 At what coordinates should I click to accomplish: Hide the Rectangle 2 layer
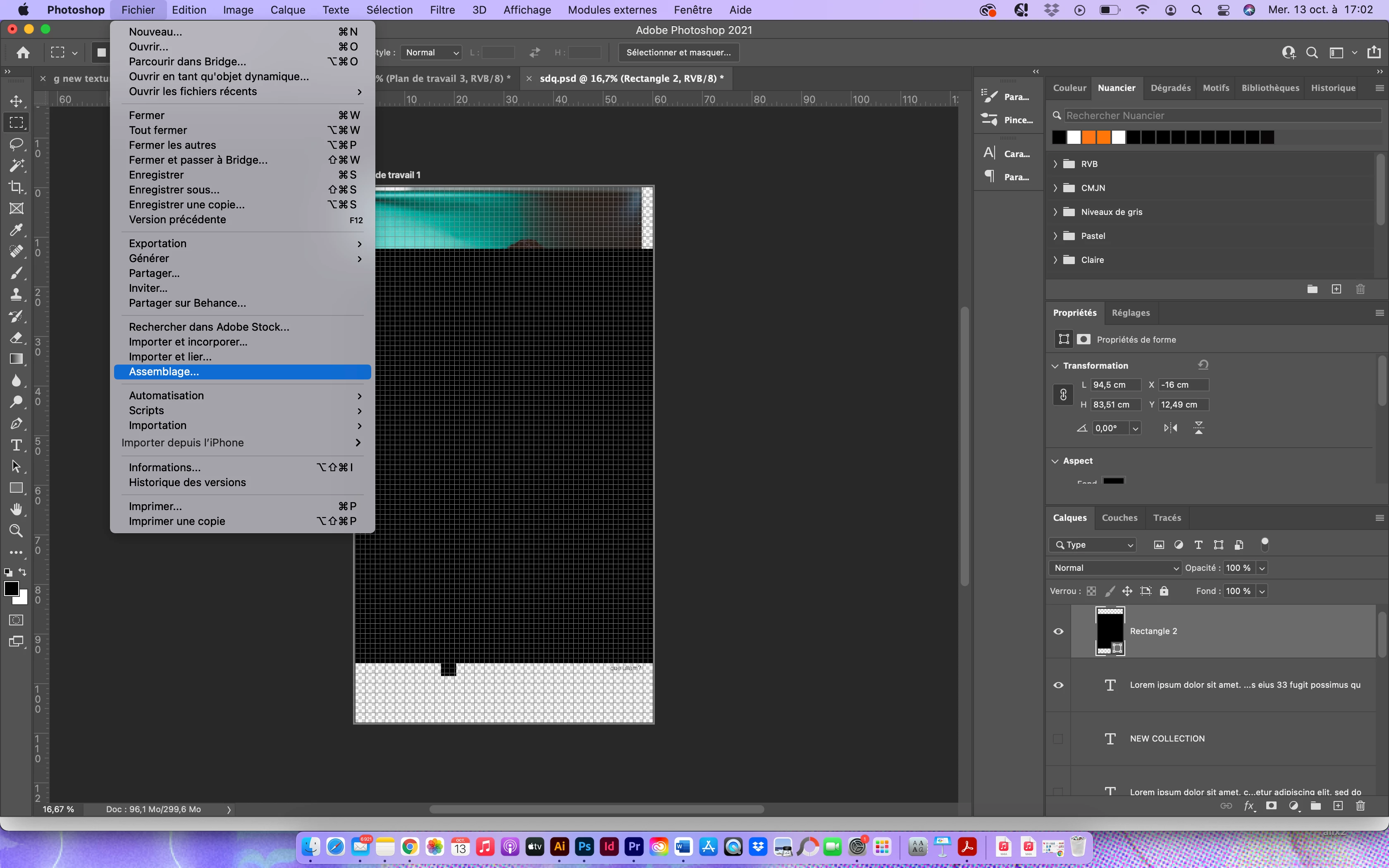[x=1058, y=632]
